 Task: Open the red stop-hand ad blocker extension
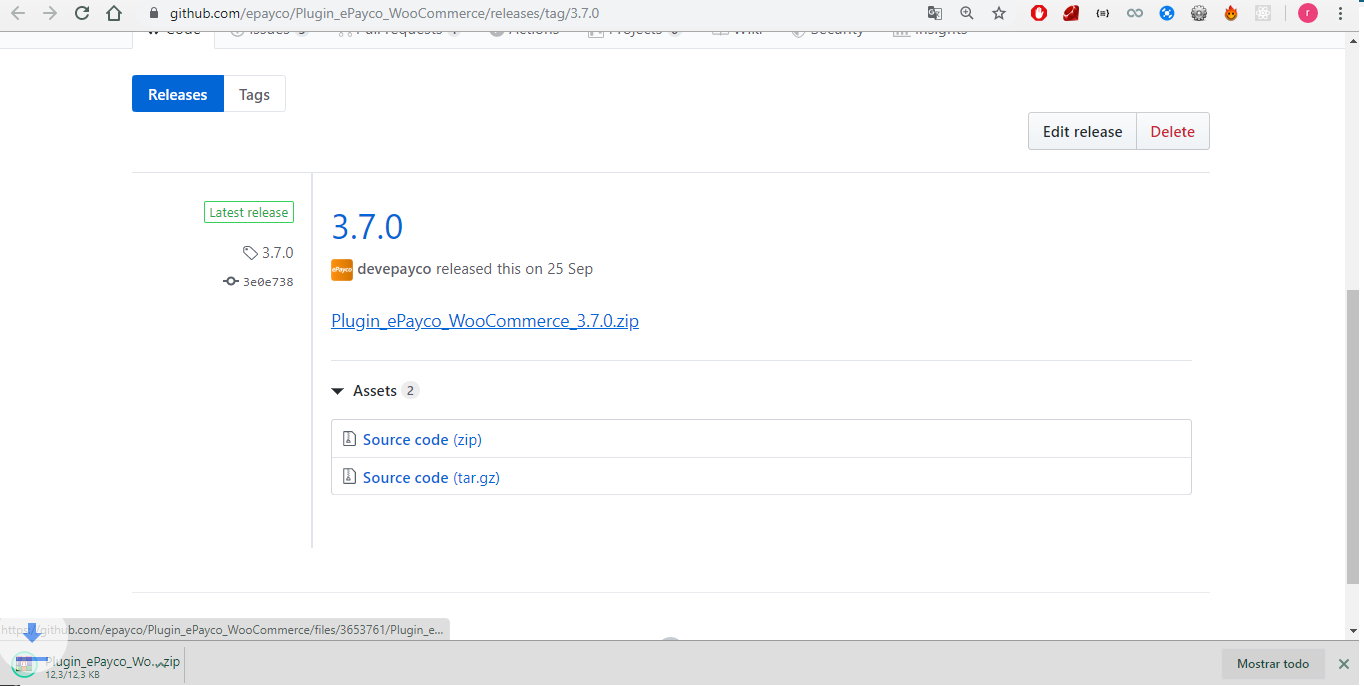(x=1039, y=13)
